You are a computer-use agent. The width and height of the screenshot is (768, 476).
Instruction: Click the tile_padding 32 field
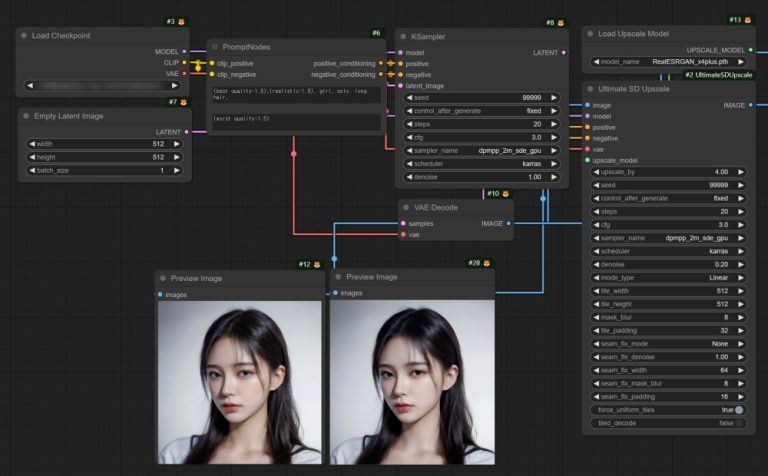click(669, 331)
